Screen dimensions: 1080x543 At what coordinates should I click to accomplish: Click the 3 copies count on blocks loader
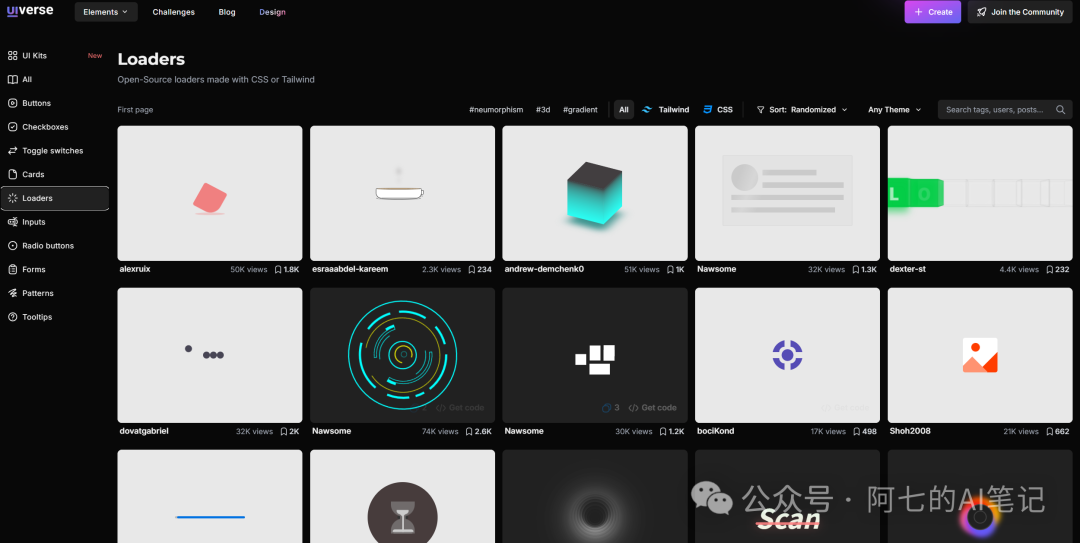pos(610,408)
